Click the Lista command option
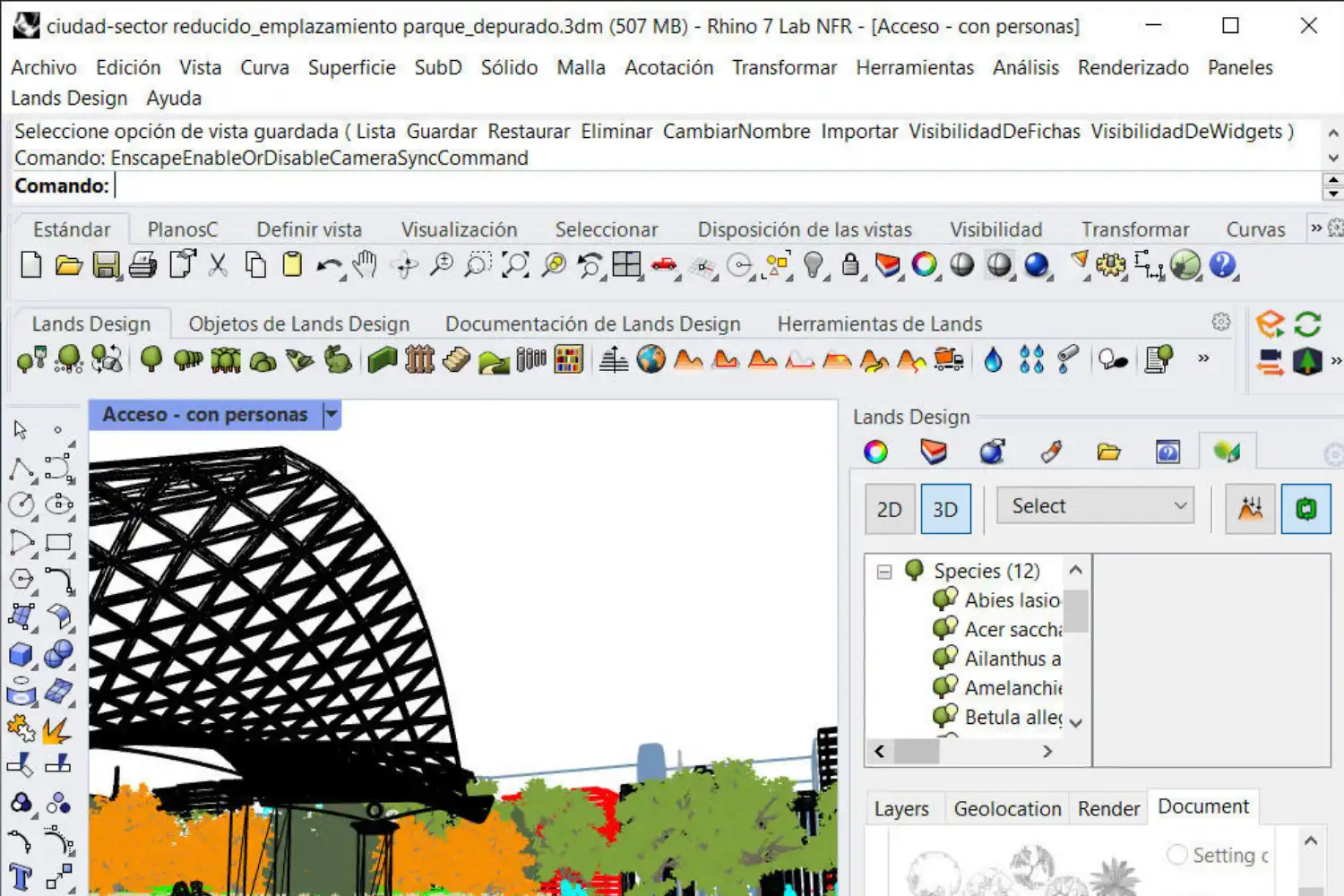The height and width of the screenshot is (896, 1344). pyautogui.click(x=375, y=132)
